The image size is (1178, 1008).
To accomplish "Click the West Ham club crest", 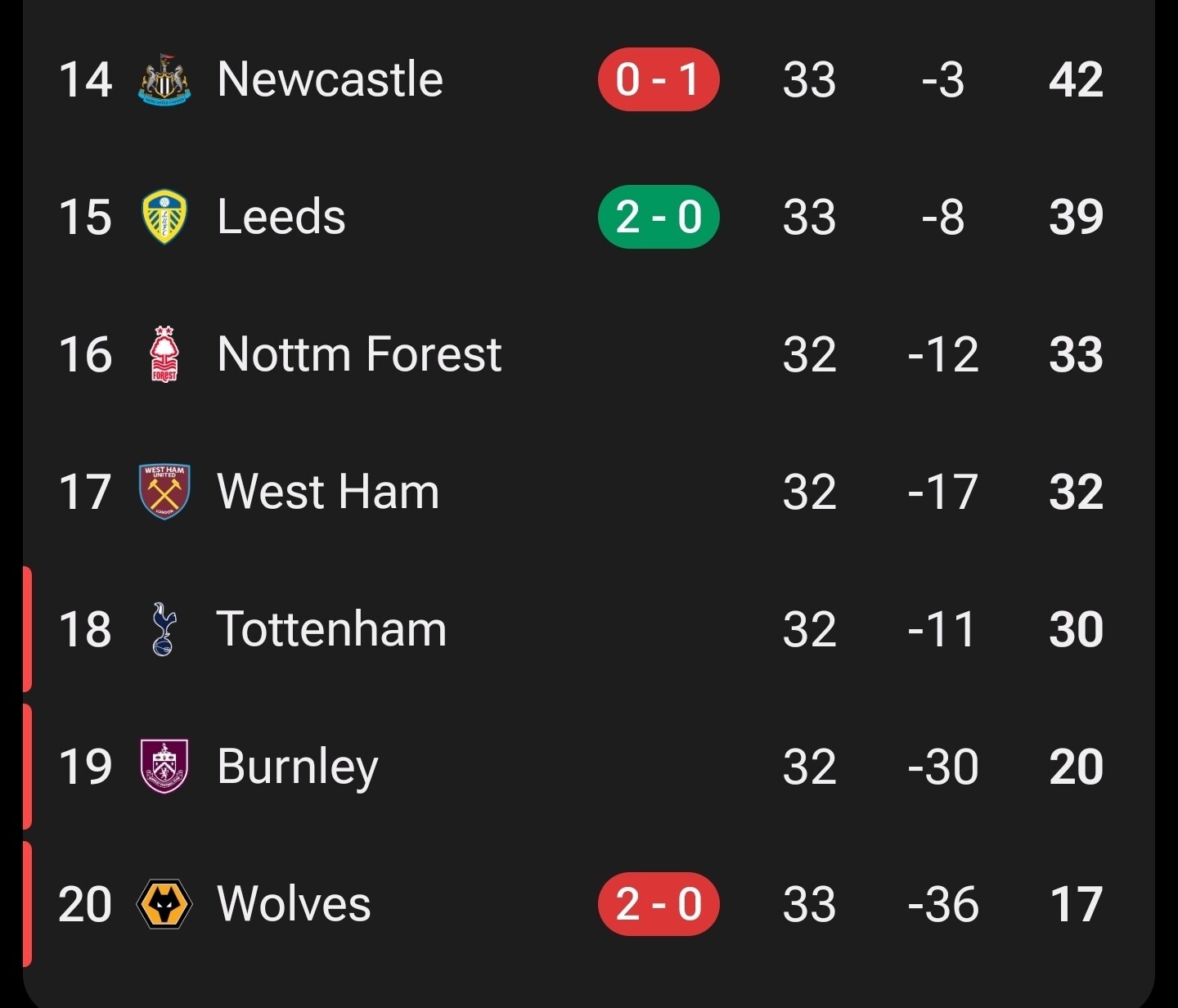I will 164,493.
